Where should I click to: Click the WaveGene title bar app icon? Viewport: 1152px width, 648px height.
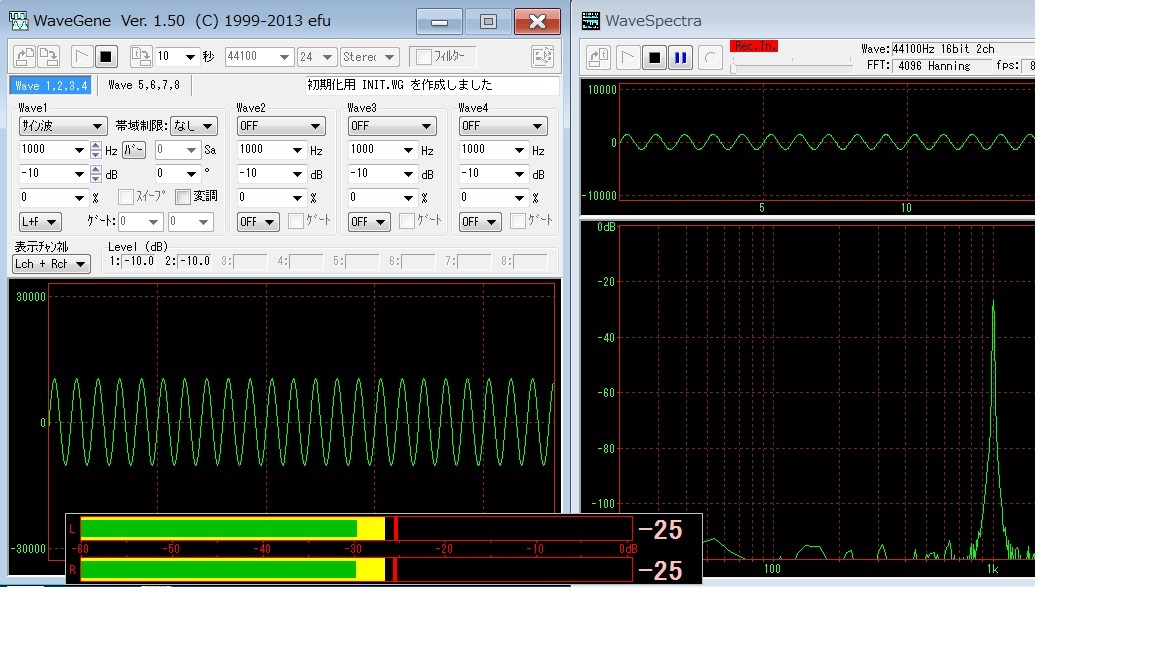[18, 21]
